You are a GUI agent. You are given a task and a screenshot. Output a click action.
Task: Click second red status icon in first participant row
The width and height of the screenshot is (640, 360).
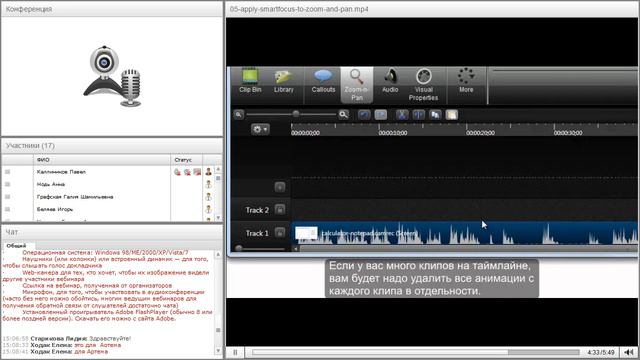187,172
